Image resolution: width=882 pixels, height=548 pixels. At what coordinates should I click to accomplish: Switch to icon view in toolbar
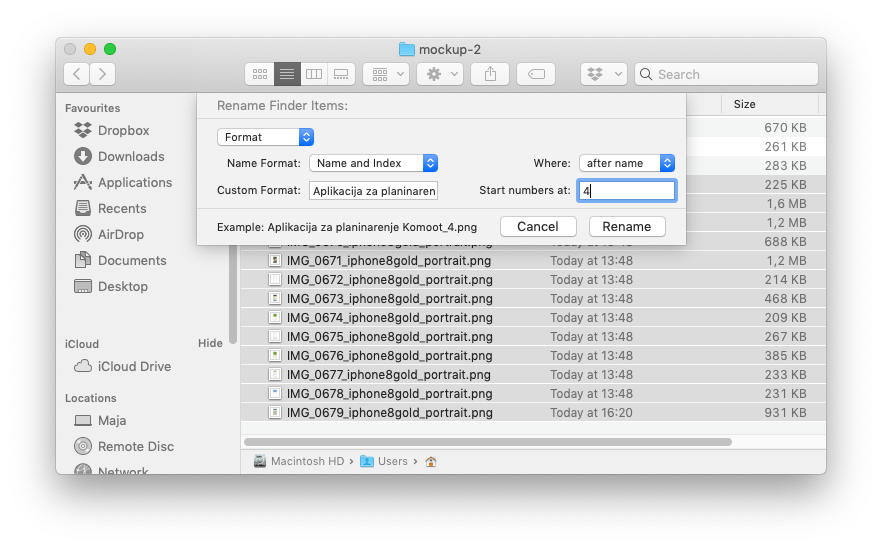260,74
